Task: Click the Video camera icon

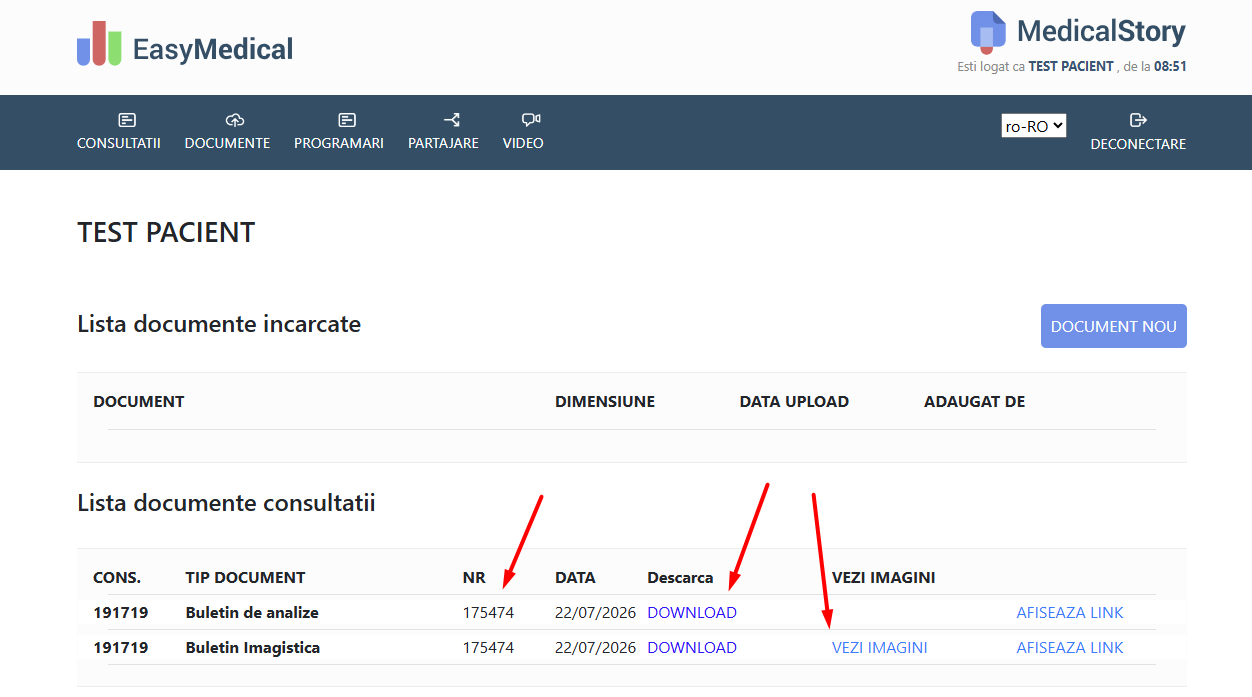Action: tap(531, 120)
